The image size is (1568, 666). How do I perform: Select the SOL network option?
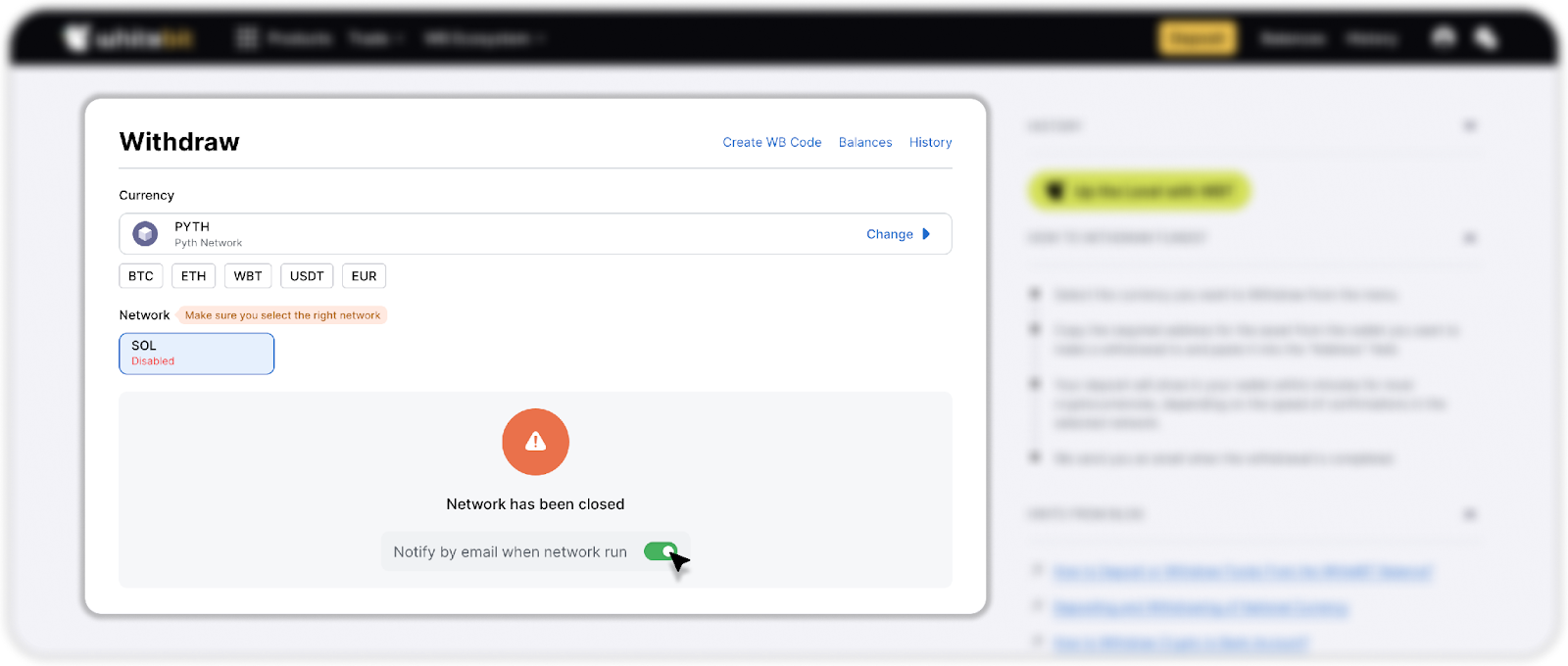[197, 354]
